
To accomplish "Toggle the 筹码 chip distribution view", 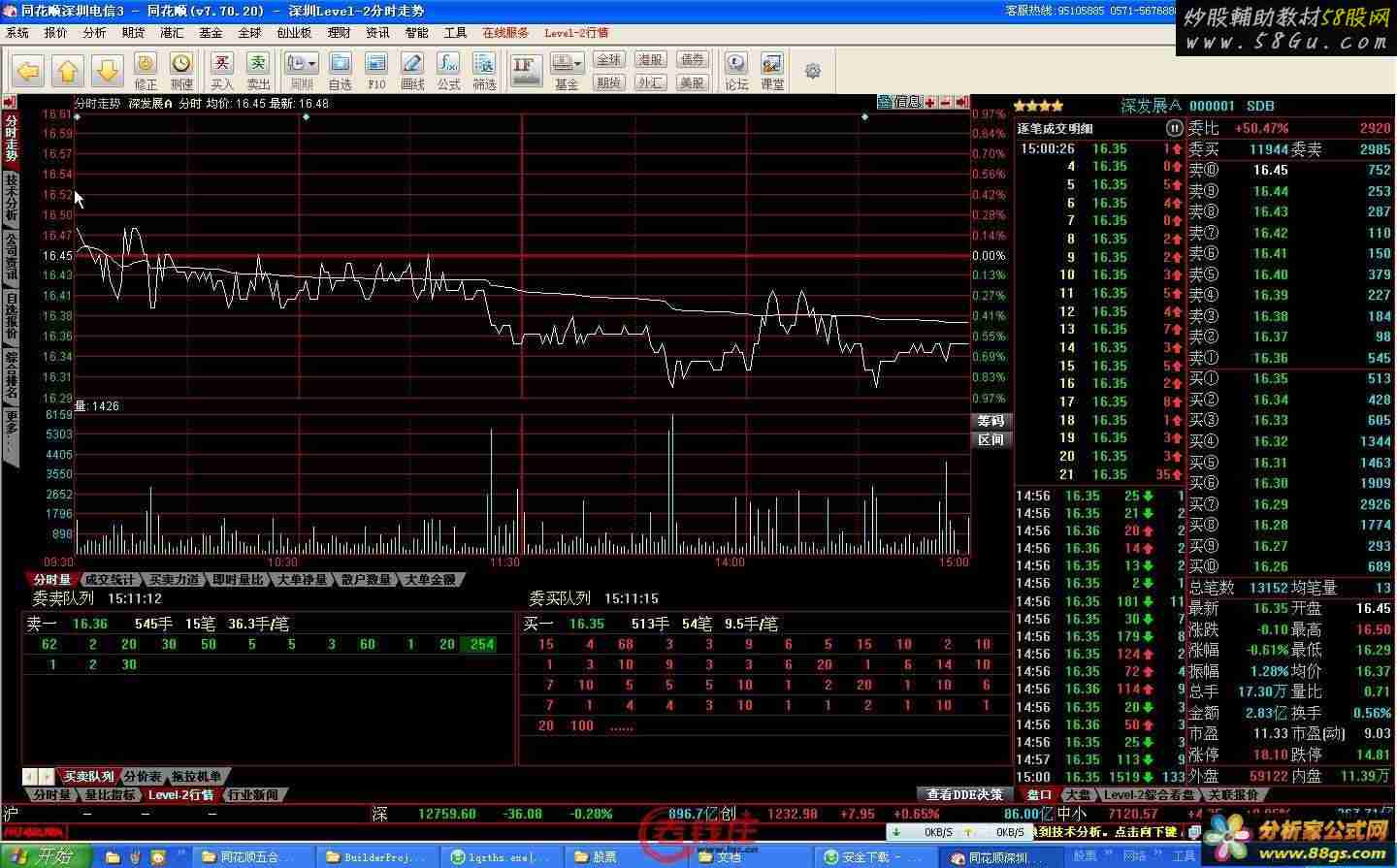I will pyautogui.click(x=991, y=421).
